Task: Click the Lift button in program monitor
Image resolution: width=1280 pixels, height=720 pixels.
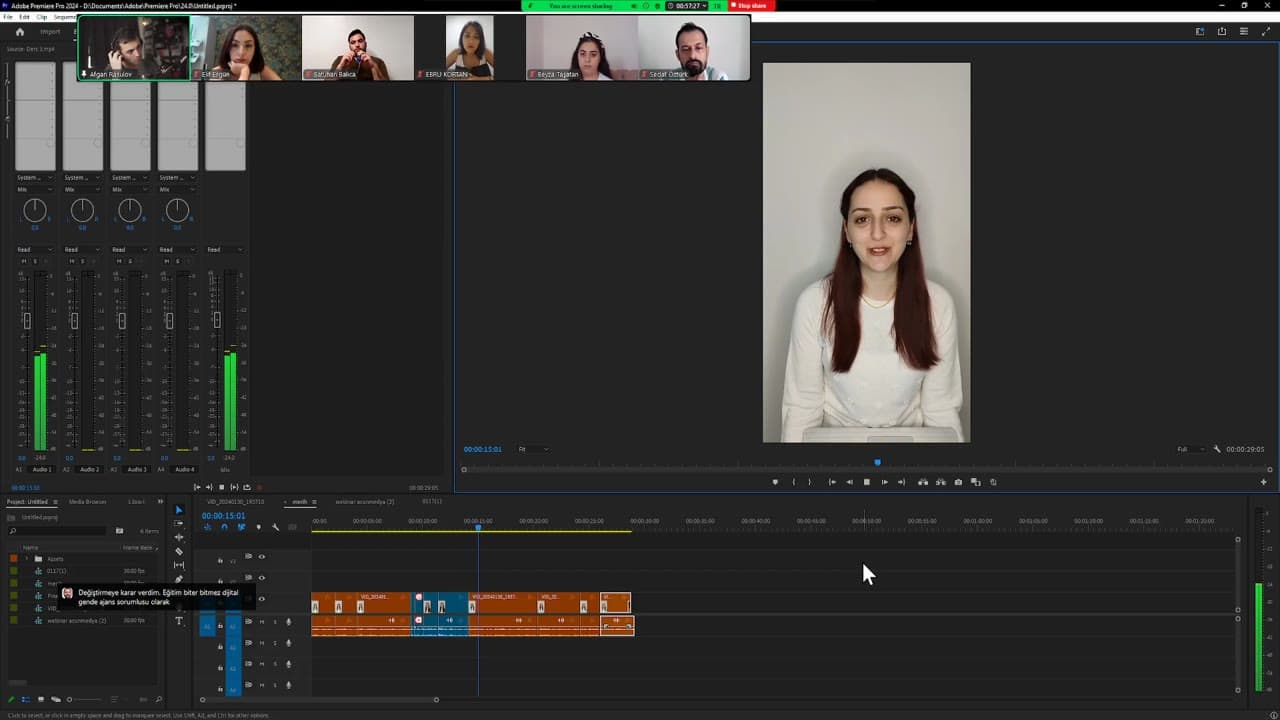Action: 923,482
